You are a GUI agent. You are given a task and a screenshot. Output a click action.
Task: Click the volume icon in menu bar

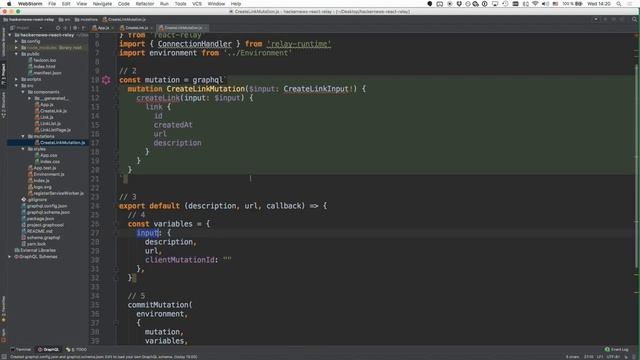[545, 4]
